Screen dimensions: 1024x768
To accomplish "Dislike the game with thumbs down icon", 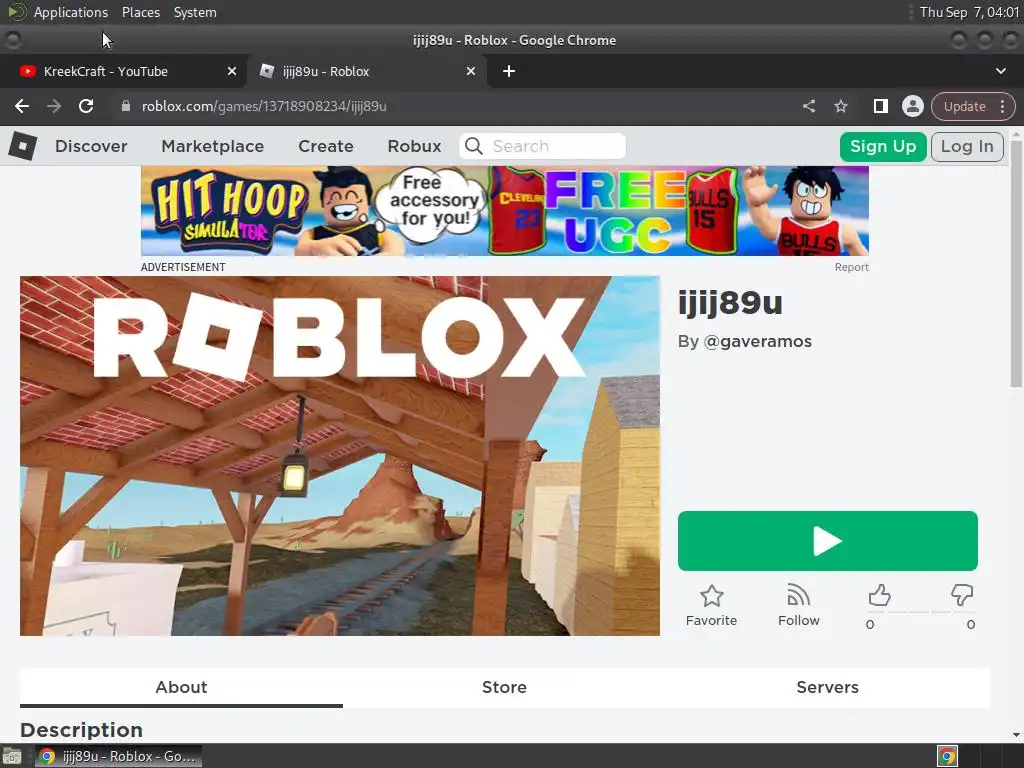I will tap(961, 595).
